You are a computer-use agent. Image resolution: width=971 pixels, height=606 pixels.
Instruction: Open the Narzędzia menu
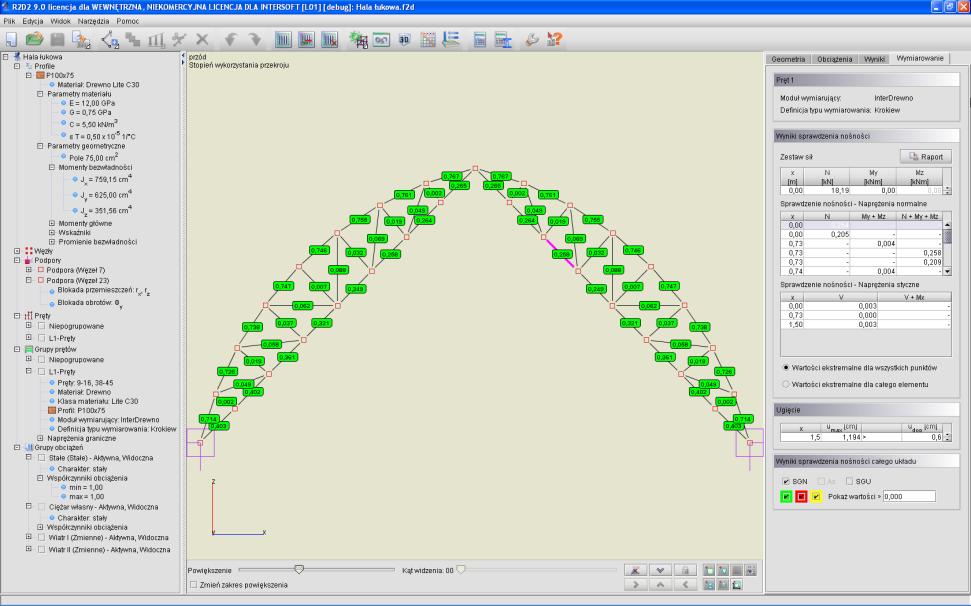coord(94,21)
